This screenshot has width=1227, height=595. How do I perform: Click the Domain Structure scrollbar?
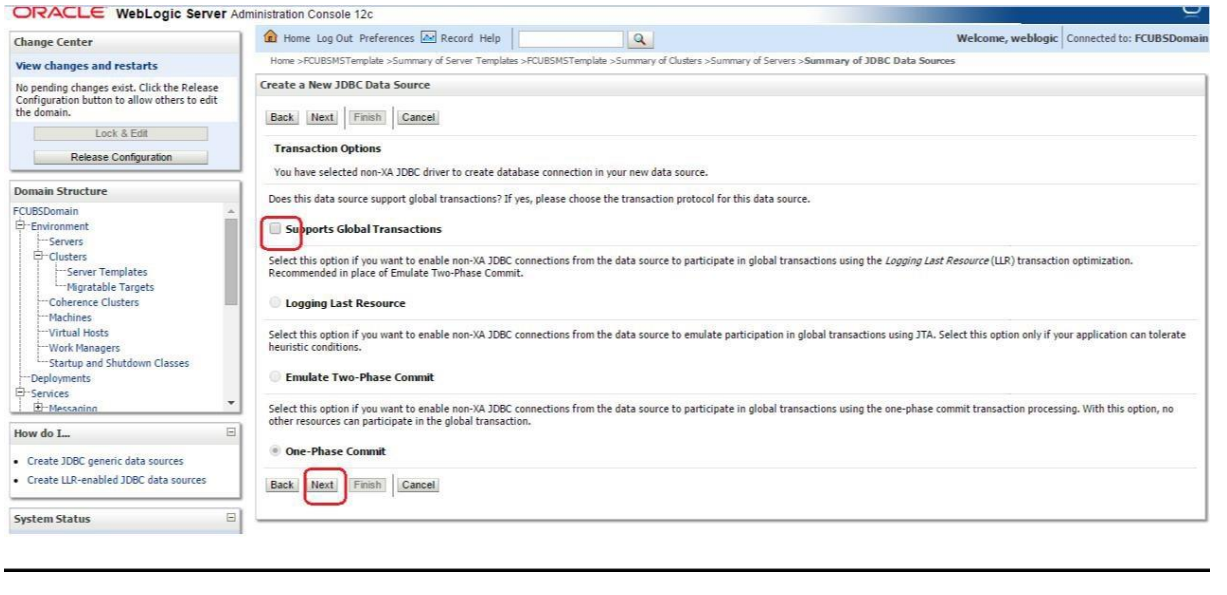tap(232, 260)
